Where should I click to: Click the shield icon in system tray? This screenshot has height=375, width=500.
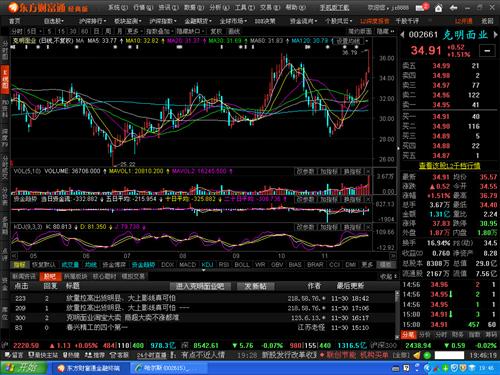(x=454, y=368)
